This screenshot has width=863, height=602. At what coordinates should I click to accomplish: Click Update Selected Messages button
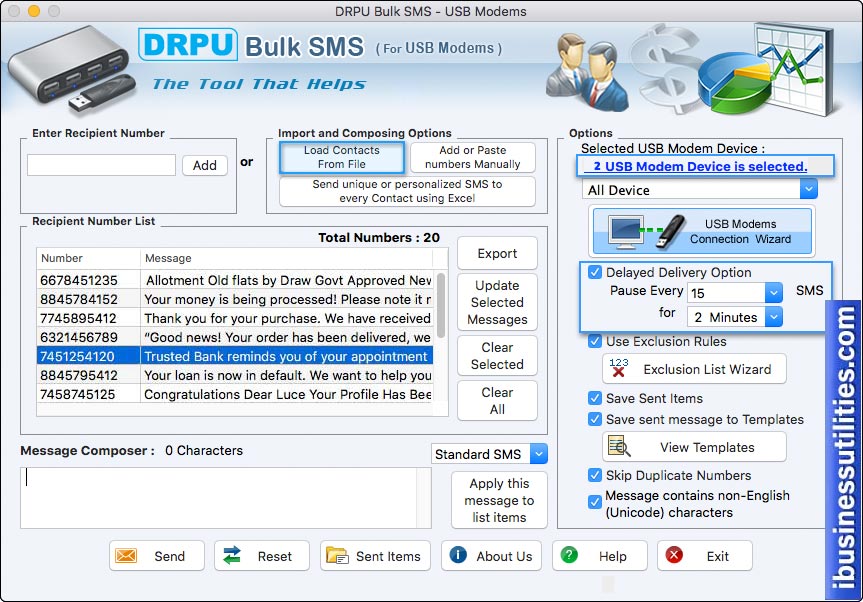pos(497,302)
